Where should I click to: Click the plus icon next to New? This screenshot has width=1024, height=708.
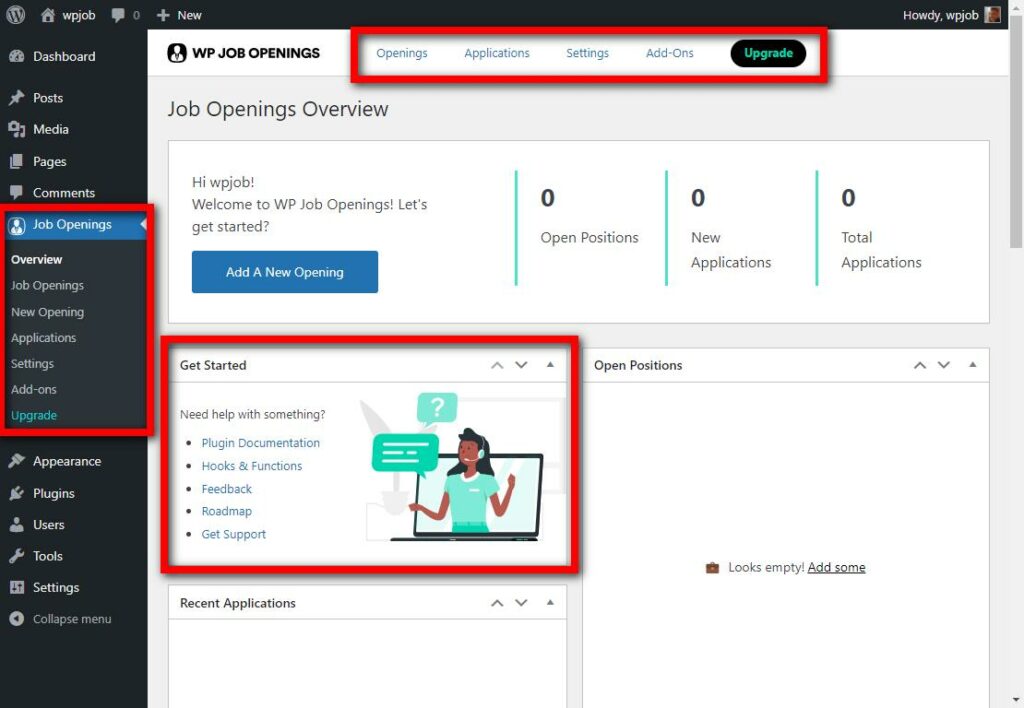coord(163,15)
